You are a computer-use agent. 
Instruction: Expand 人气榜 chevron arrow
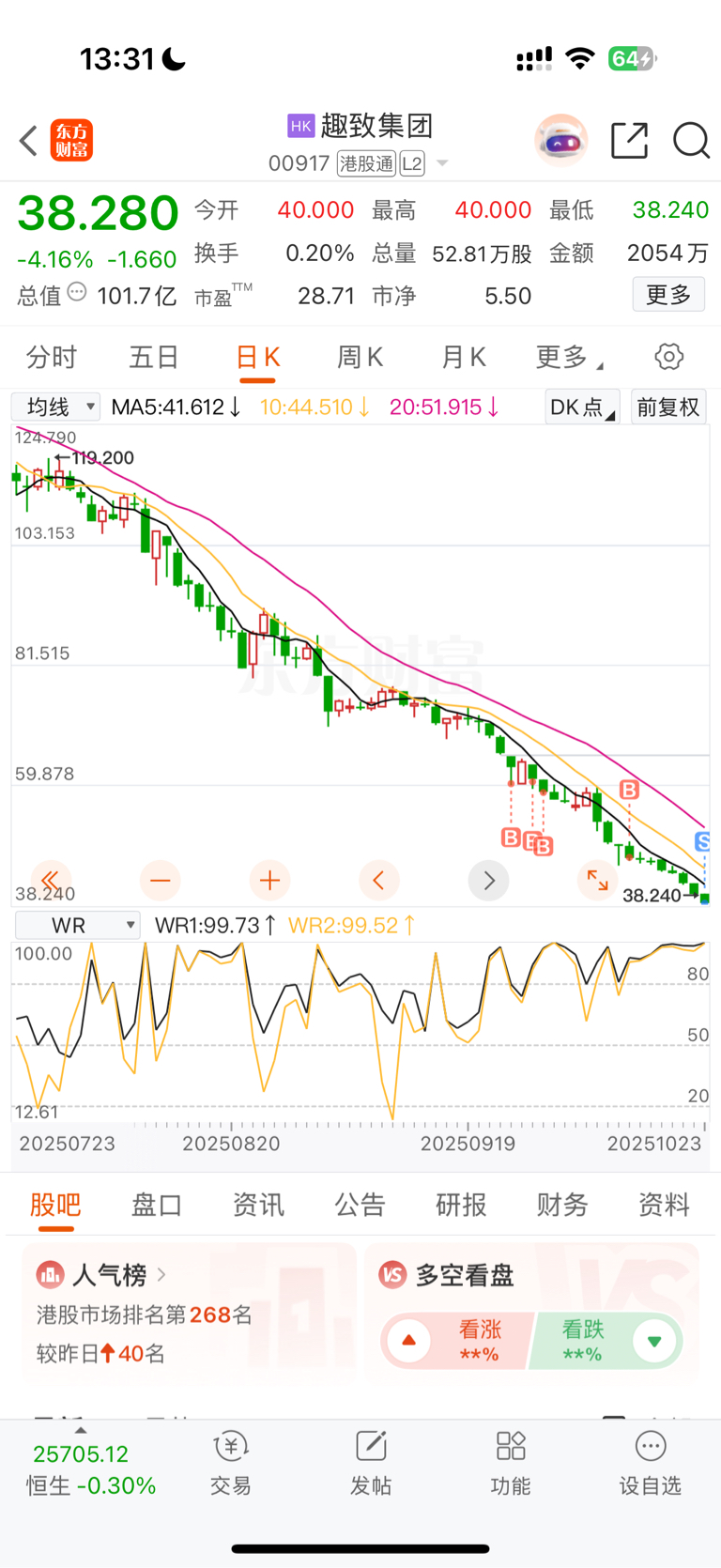pos(161,1275)
